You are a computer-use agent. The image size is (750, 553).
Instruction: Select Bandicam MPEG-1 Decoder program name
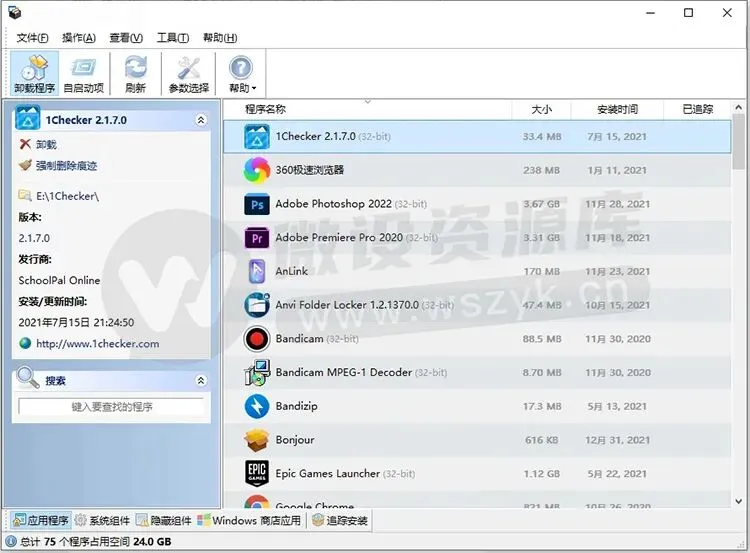click(343, 372)
